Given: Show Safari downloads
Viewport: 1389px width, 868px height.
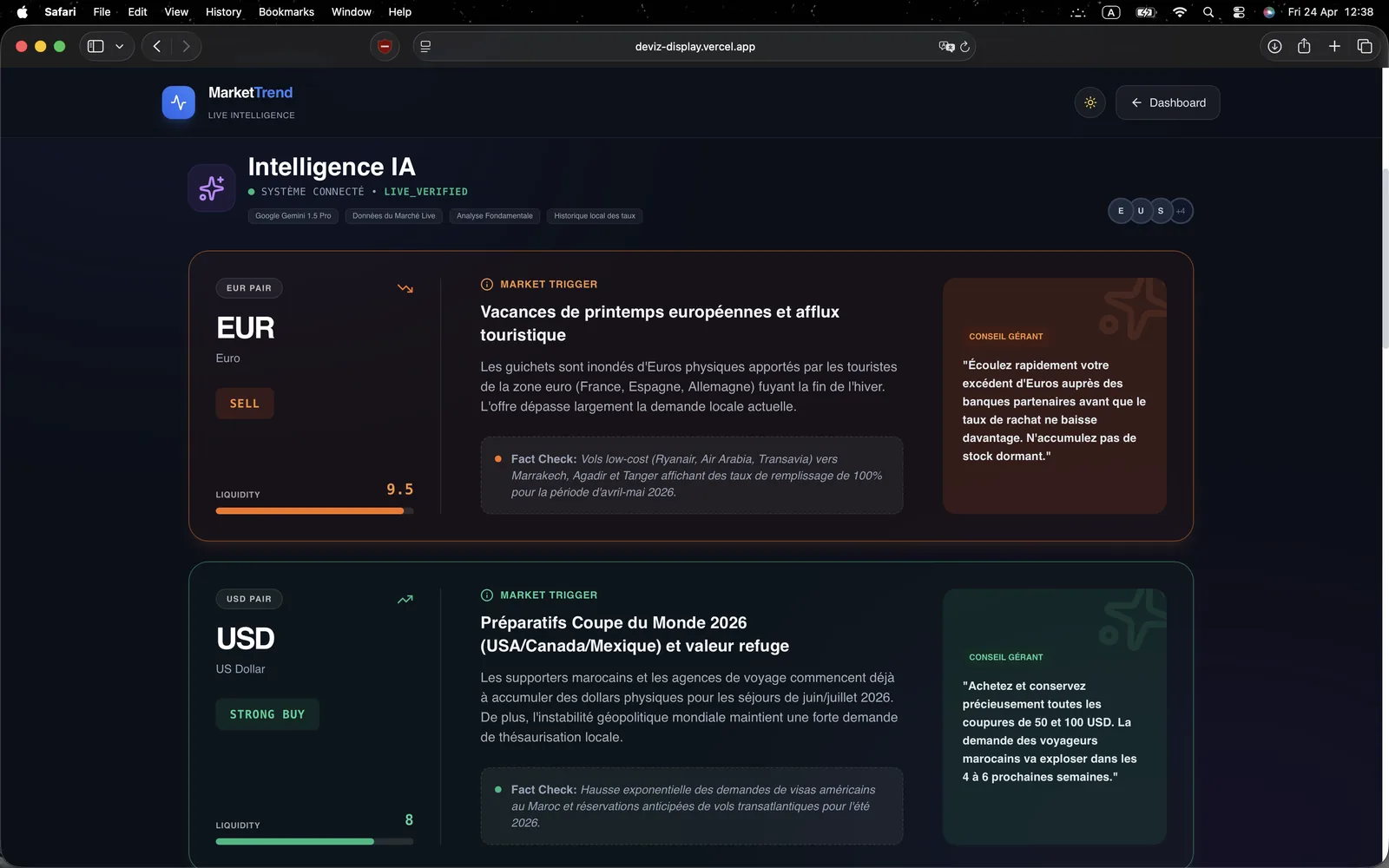Looking at the screenshot, I should click(x=1274, y=46).
